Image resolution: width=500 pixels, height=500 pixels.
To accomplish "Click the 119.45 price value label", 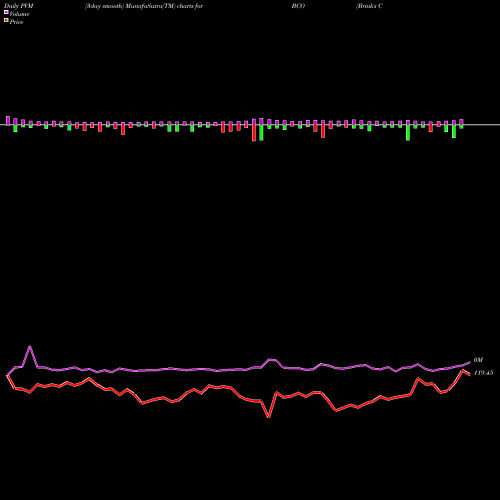I will 483,373.
